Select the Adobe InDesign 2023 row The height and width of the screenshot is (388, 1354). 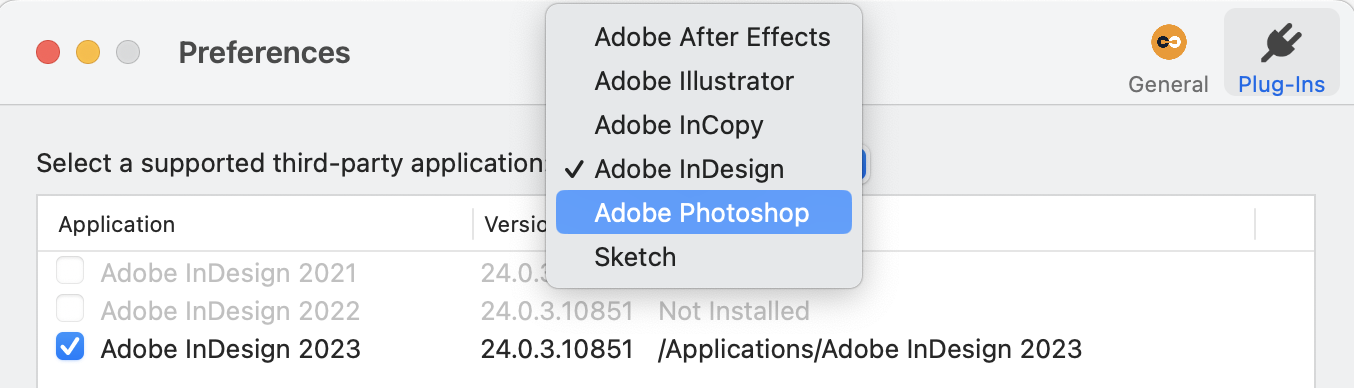coord(676,349)
